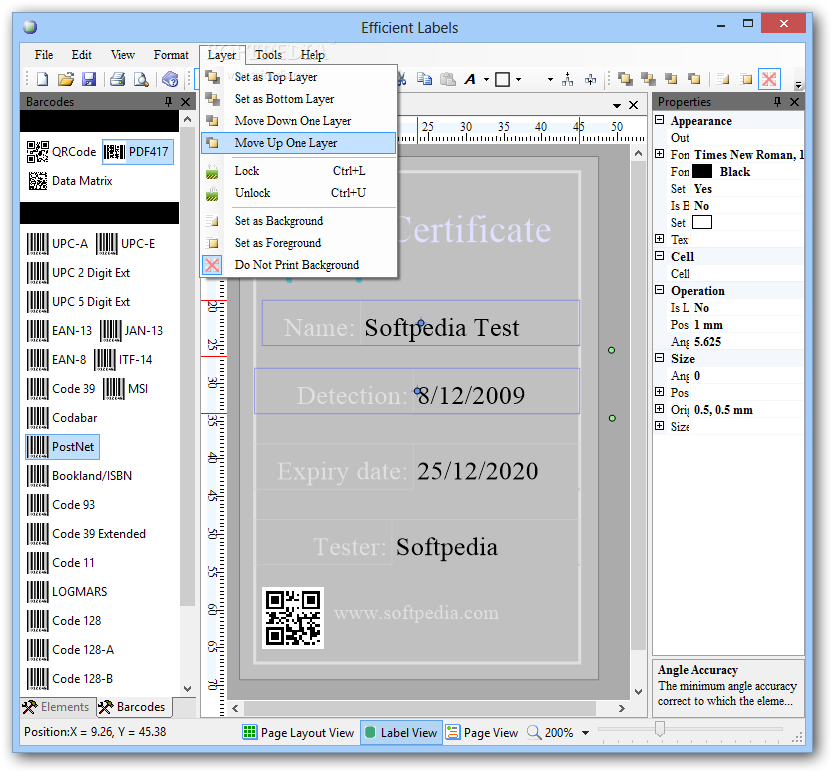Select the Codabar barcode type

pos(62,418)
